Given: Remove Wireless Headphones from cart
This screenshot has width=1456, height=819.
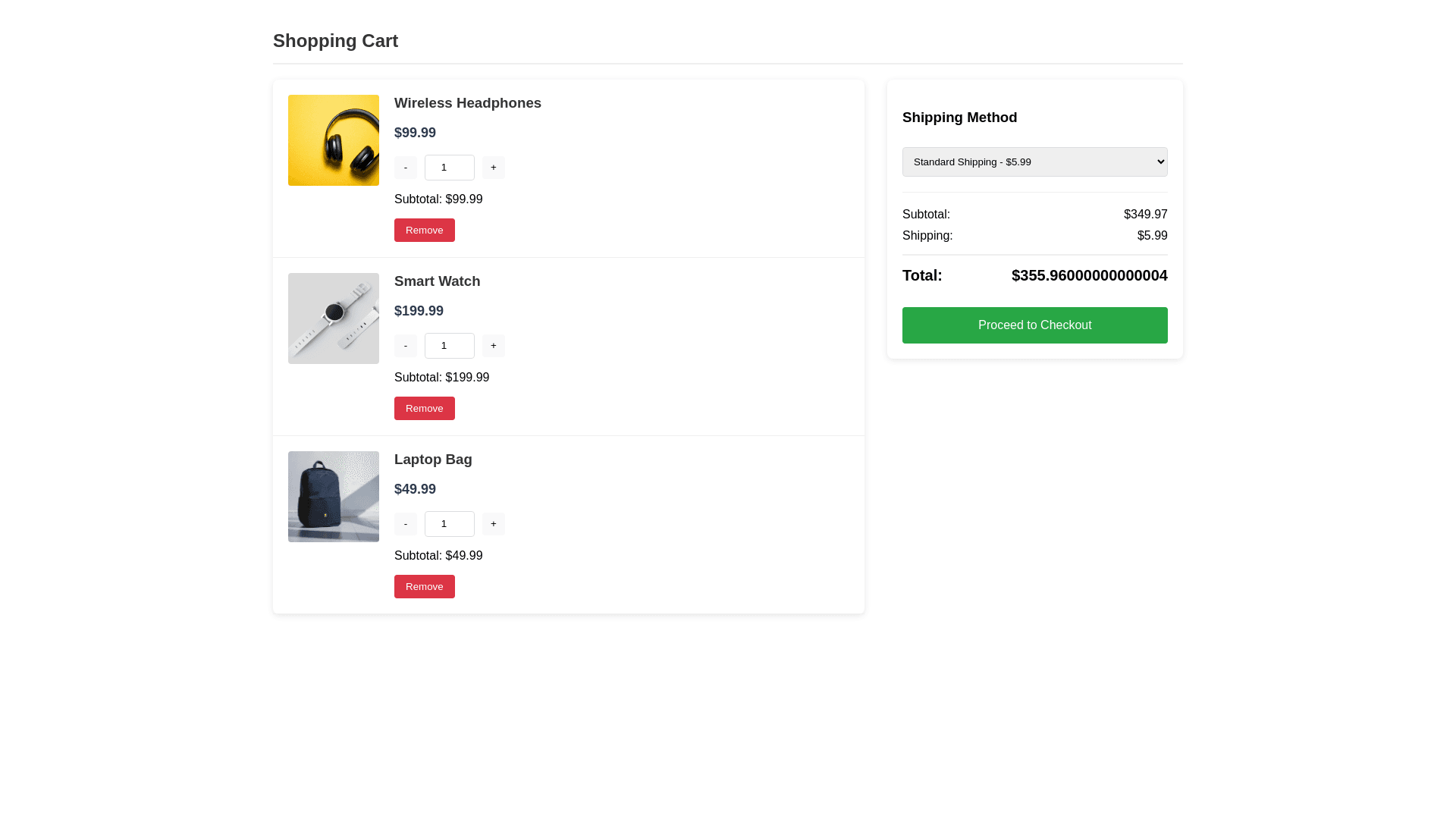Looking at the screenshot, I should [x=424, y=231].
